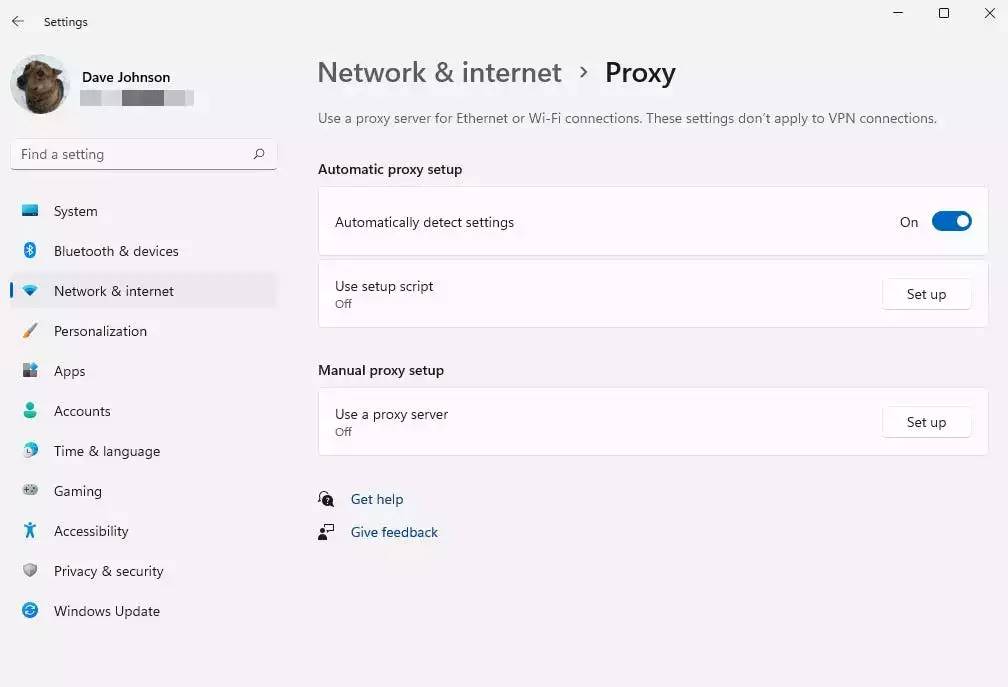The image size is (1008, 687).
Task: Open the Apps settings section
Action: point(69,371)
